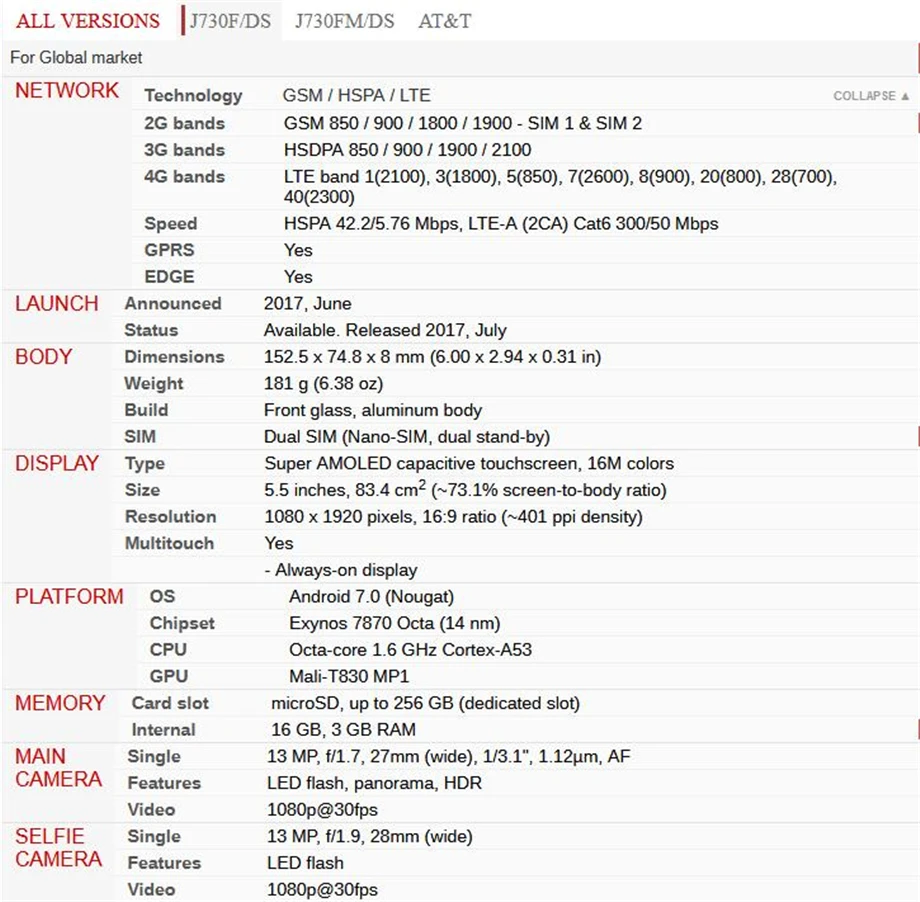This screenshot has width=920, height=902.
Task: Click the GPU label
Action: 168,676
